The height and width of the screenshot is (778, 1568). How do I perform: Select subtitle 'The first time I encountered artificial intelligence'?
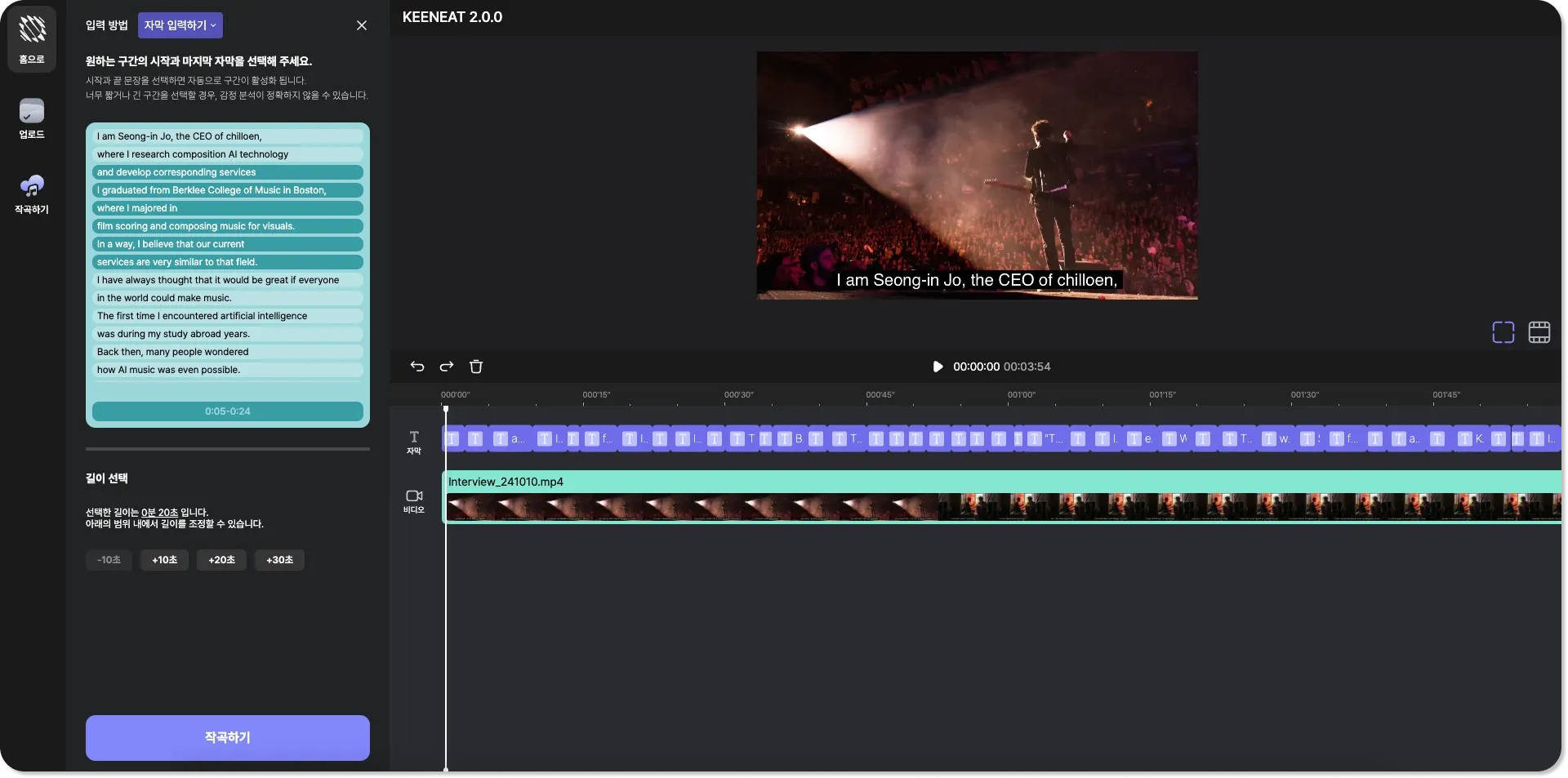(x=228, y=316)
